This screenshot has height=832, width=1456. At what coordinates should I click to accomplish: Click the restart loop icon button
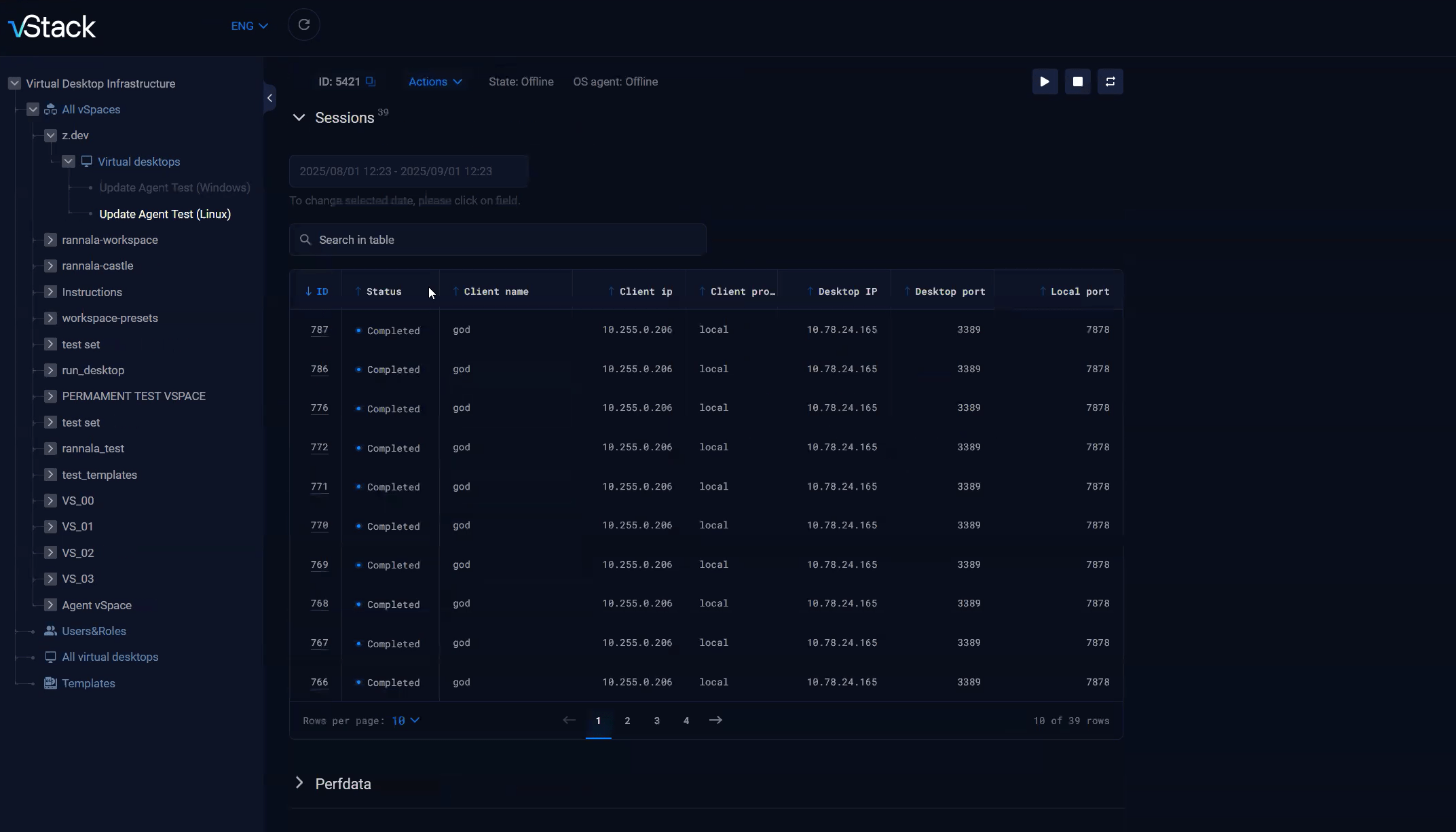(1110, 82)
